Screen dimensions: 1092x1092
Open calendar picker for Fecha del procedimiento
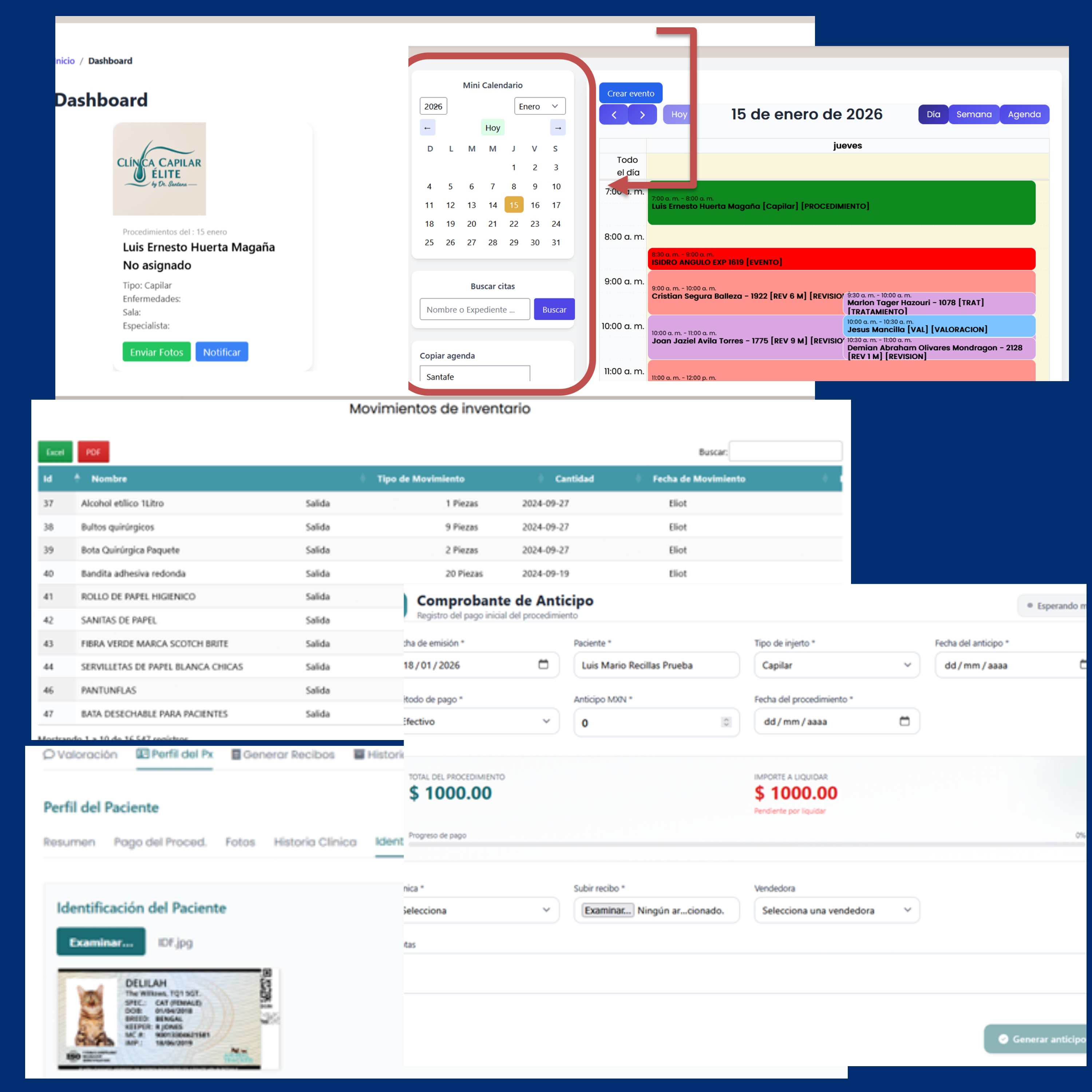[904, 721]
